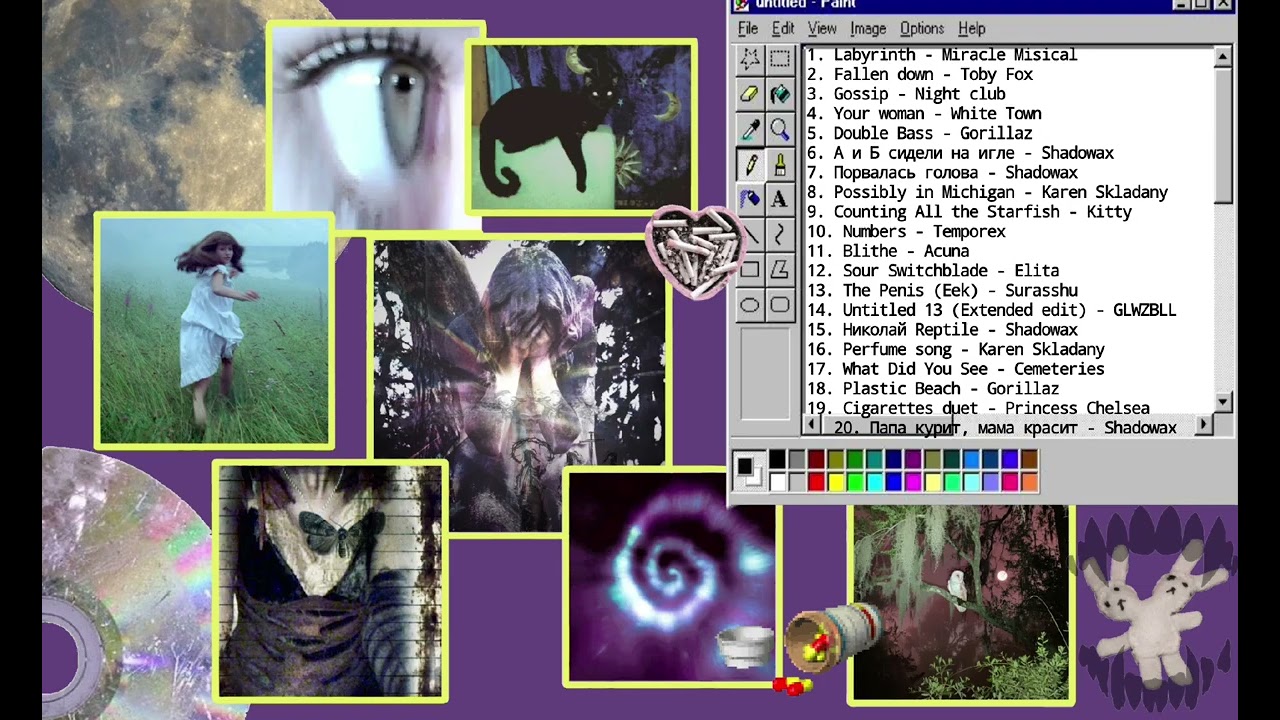Pick the brown palette swatch
The image size is (1280, 720).
pyautogui.click(x=1029, y=459)
